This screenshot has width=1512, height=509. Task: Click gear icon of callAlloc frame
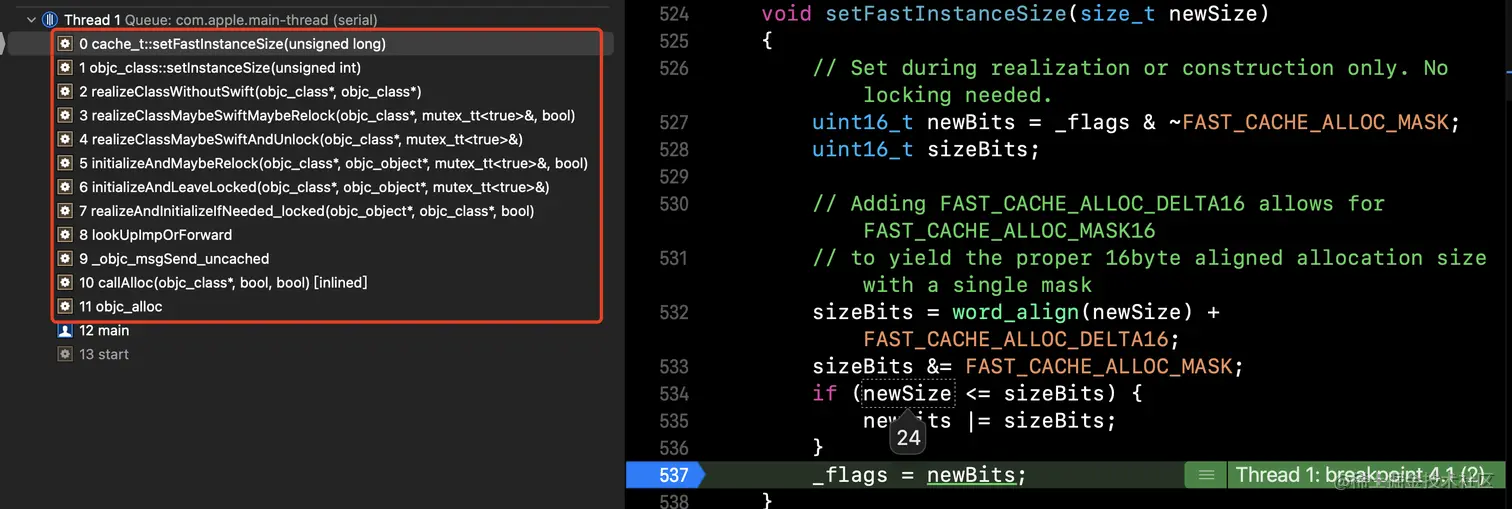pyautogui.click(x=65, y=283)
